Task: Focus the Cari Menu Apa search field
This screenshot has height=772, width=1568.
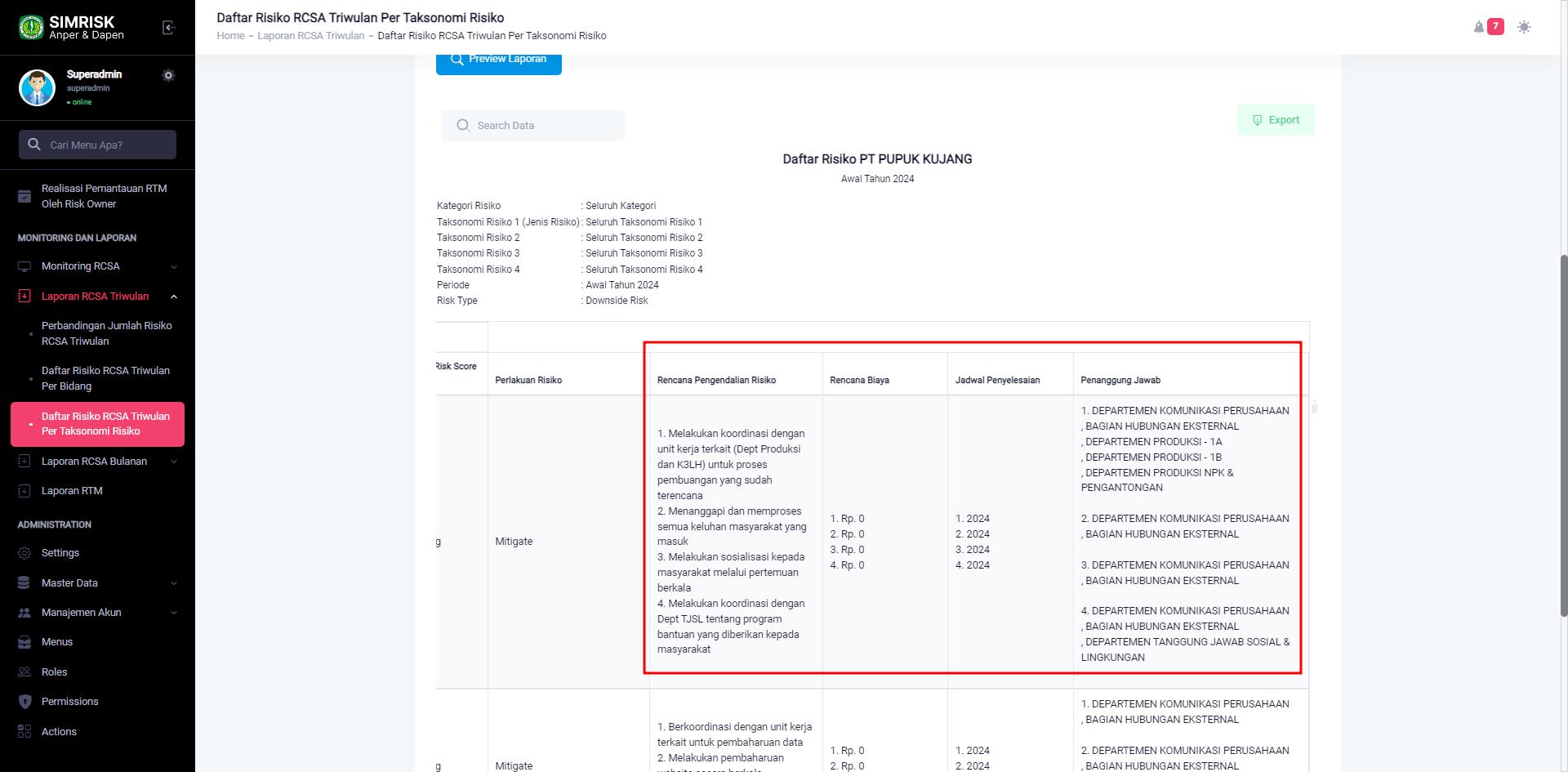Action: pos(97,145)
